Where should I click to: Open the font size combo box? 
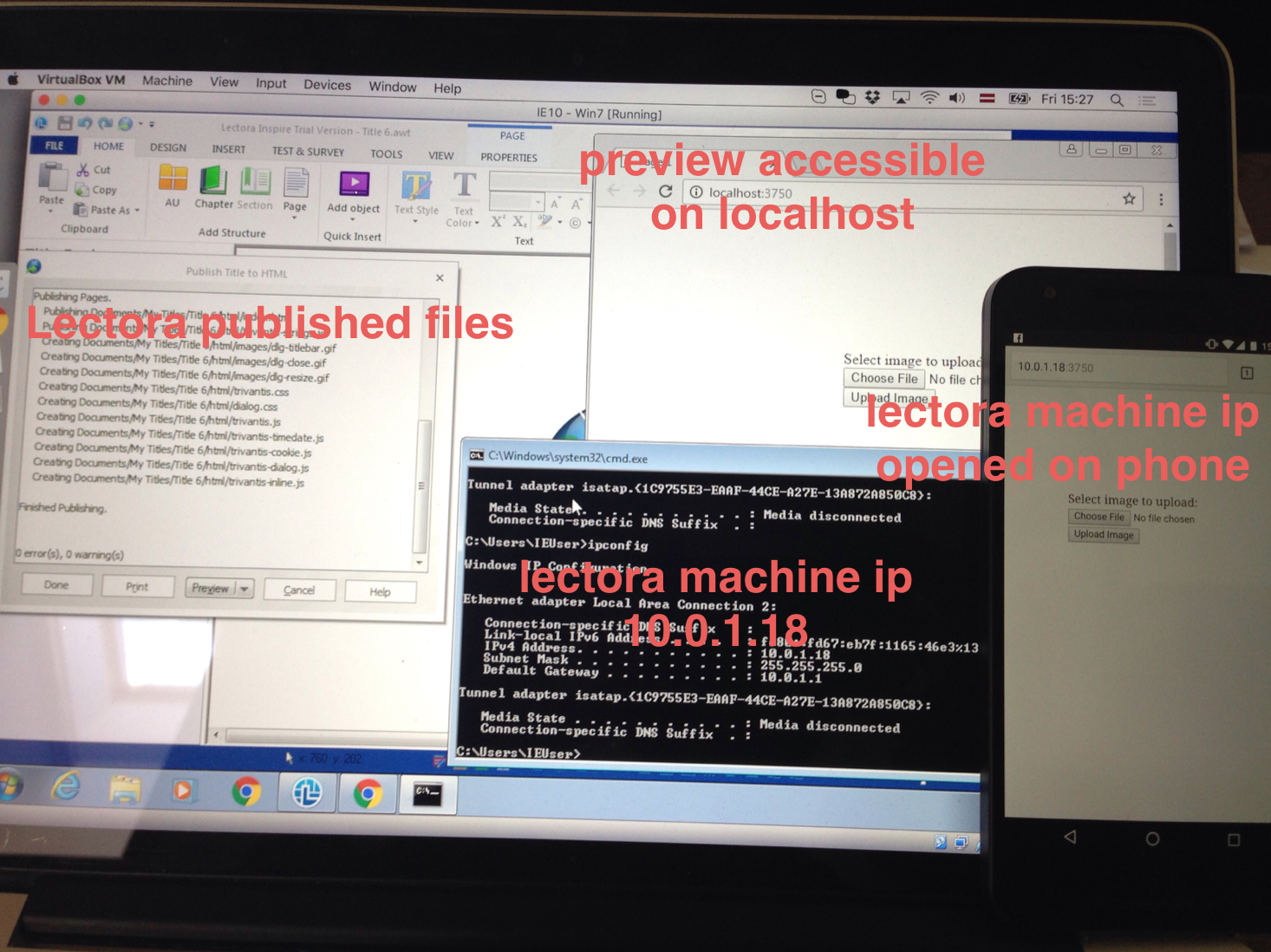(517, 202)
